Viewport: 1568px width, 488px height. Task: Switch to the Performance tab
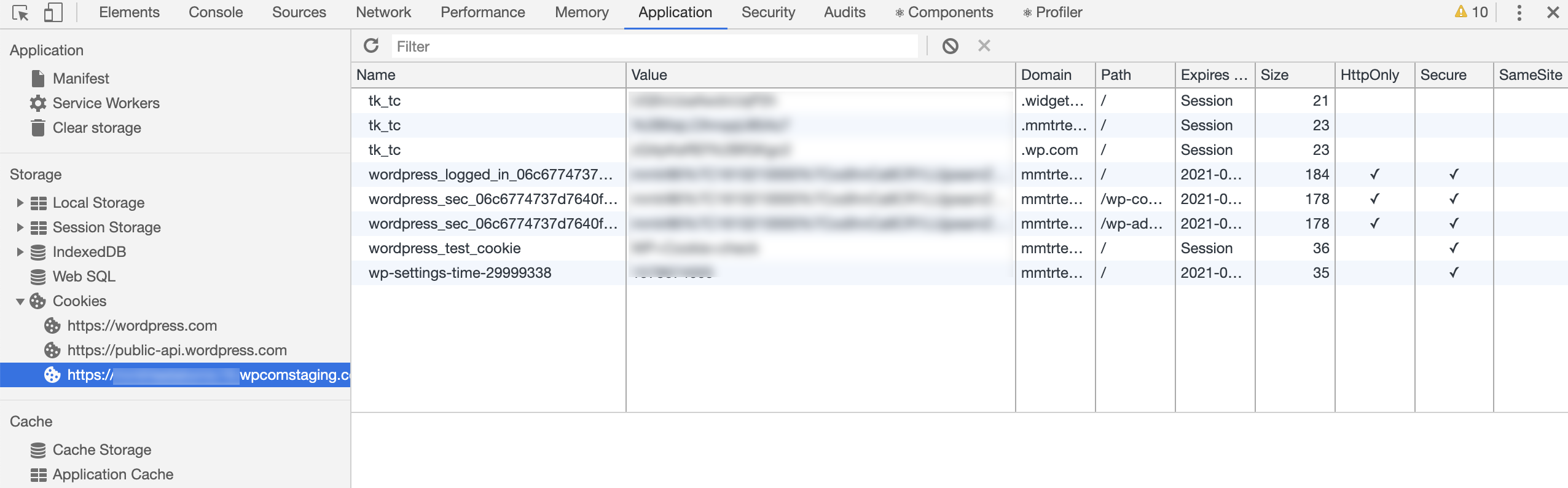point(483,12)
